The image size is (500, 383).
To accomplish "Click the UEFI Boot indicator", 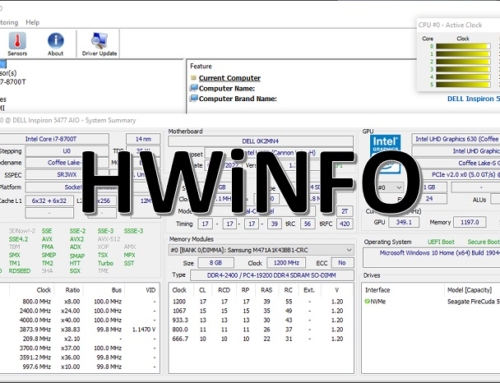I will pos(441,242).
